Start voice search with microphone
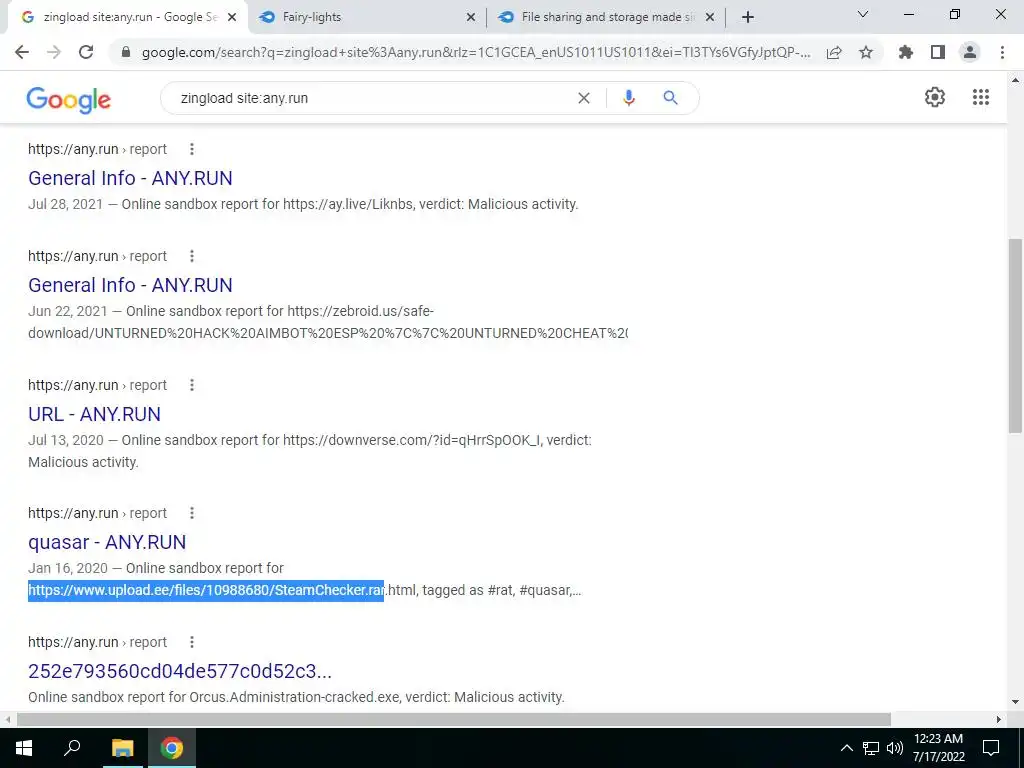This screenshot has width=1024, height=768. click(x=628, y=98)
